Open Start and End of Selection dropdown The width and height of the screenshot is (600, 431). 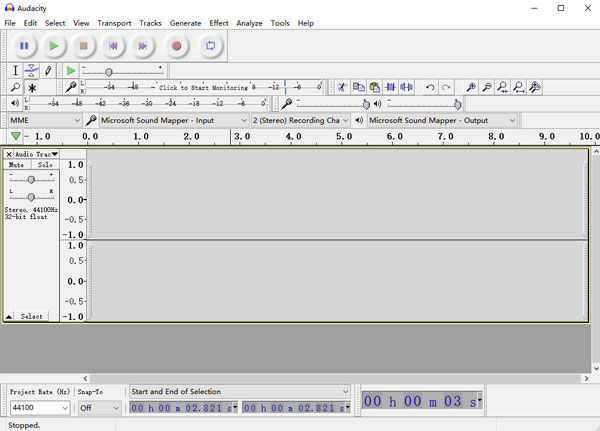click(240, 392)
